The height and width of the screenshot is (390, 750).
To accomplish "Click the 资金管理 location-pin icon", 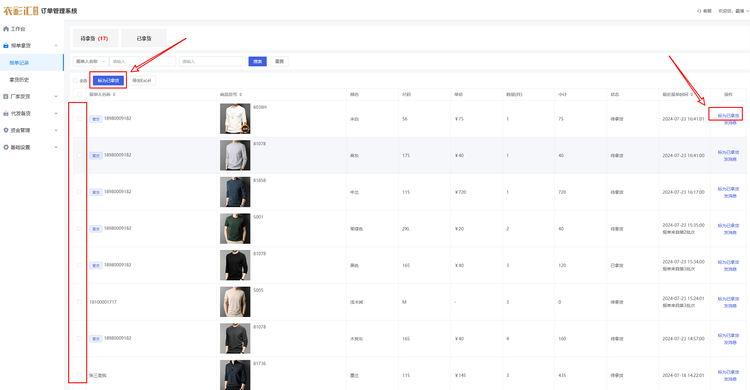I will [6, 130].
